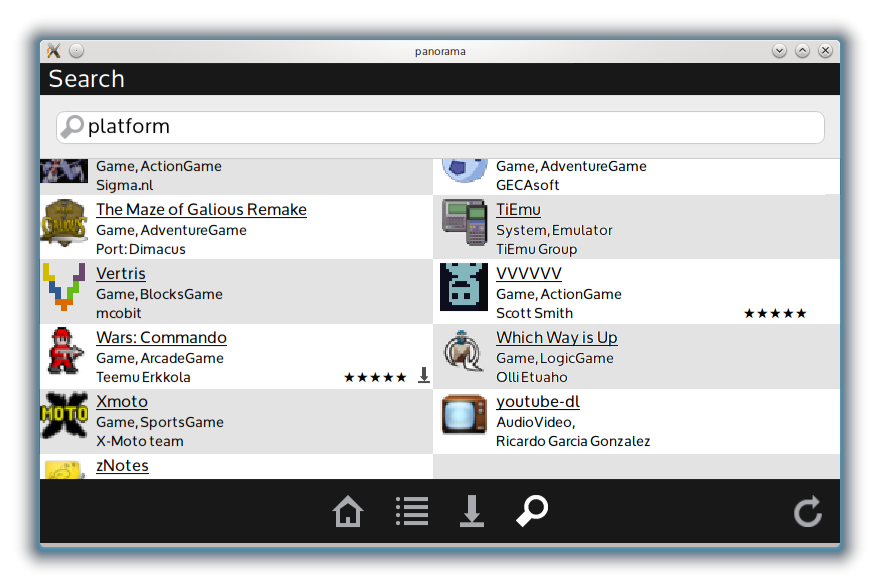The image size is (880, 587).
Task: Open the installed downloads icon
Action: [x=471, y=512]
